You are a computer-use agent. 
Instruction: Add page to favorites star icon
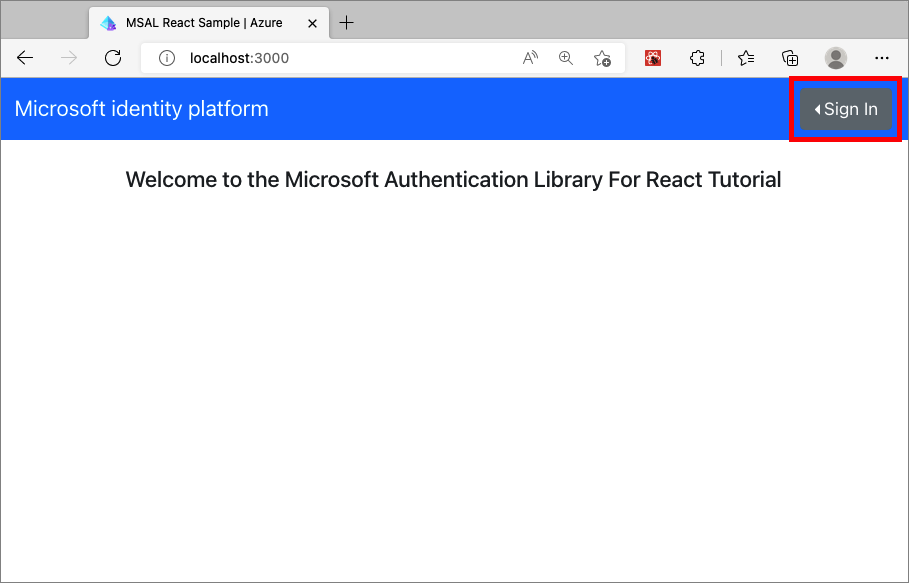(602, 58)
